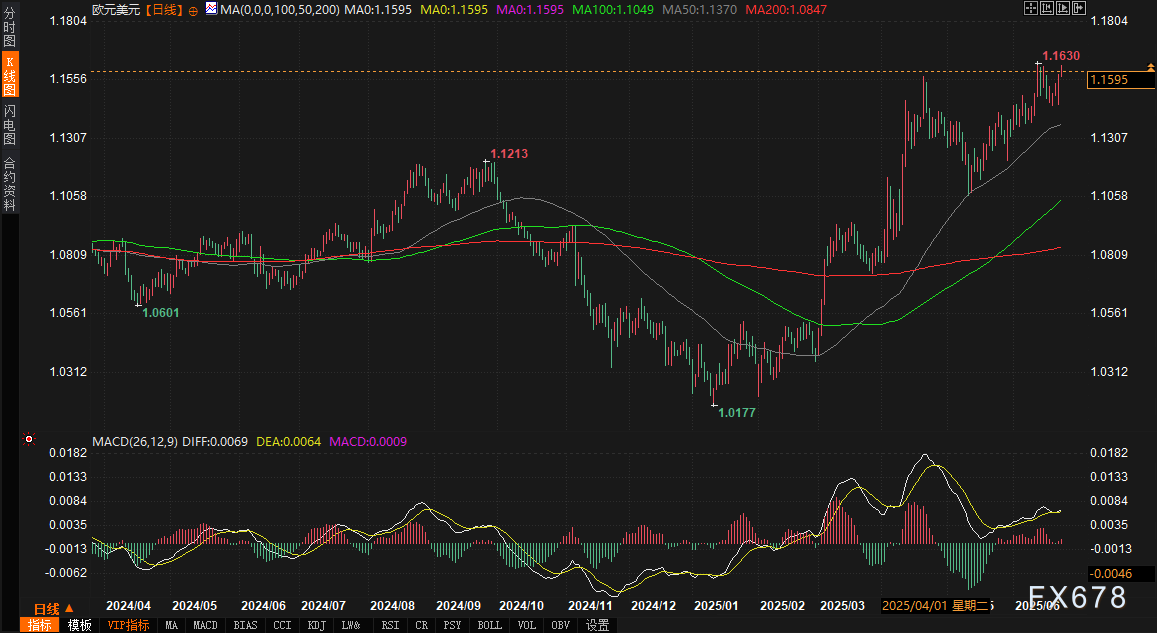Switch indicator to RSI
This screenshot has height=633, width=1157.
[x=389, y=625]
